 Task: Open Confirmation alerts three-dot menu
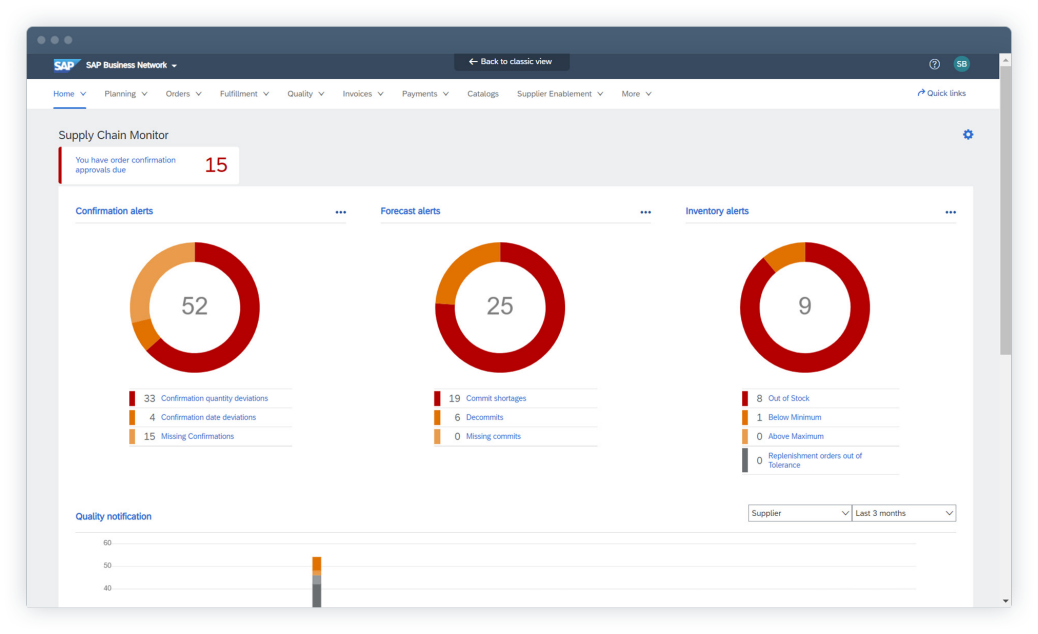click(x=341, y=212)
